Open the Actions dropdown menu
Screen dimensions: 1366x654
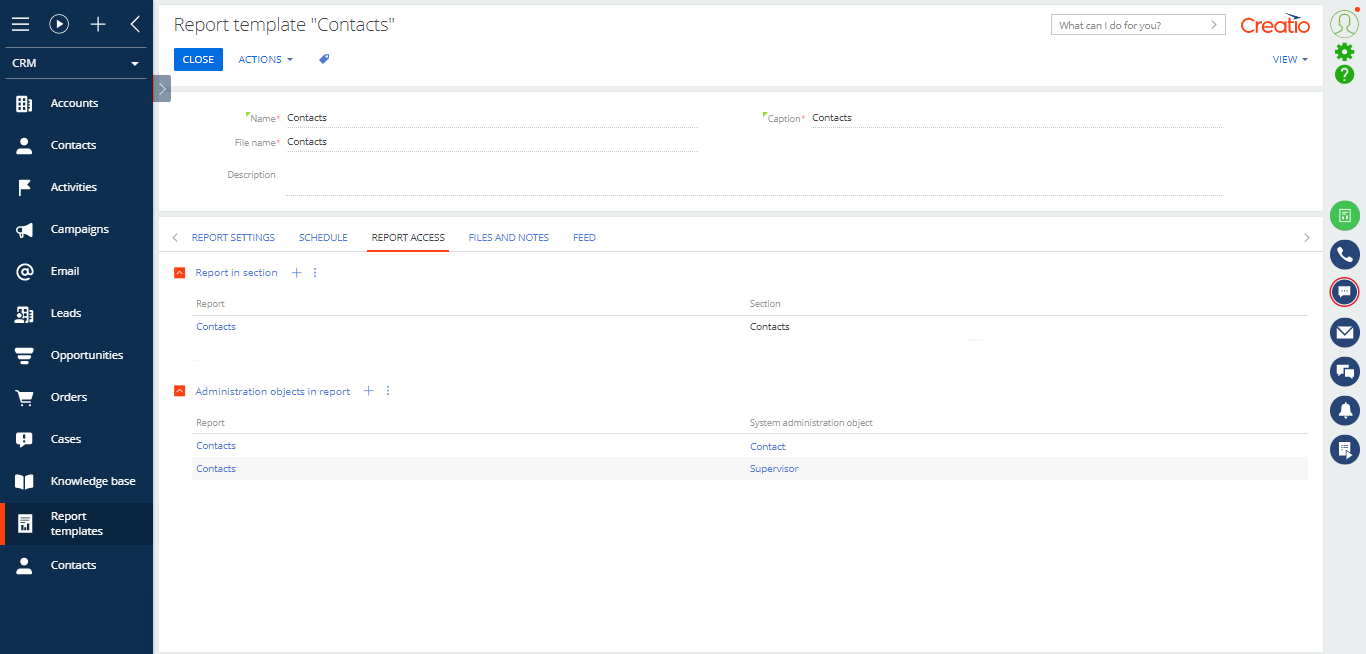point(264,59)
